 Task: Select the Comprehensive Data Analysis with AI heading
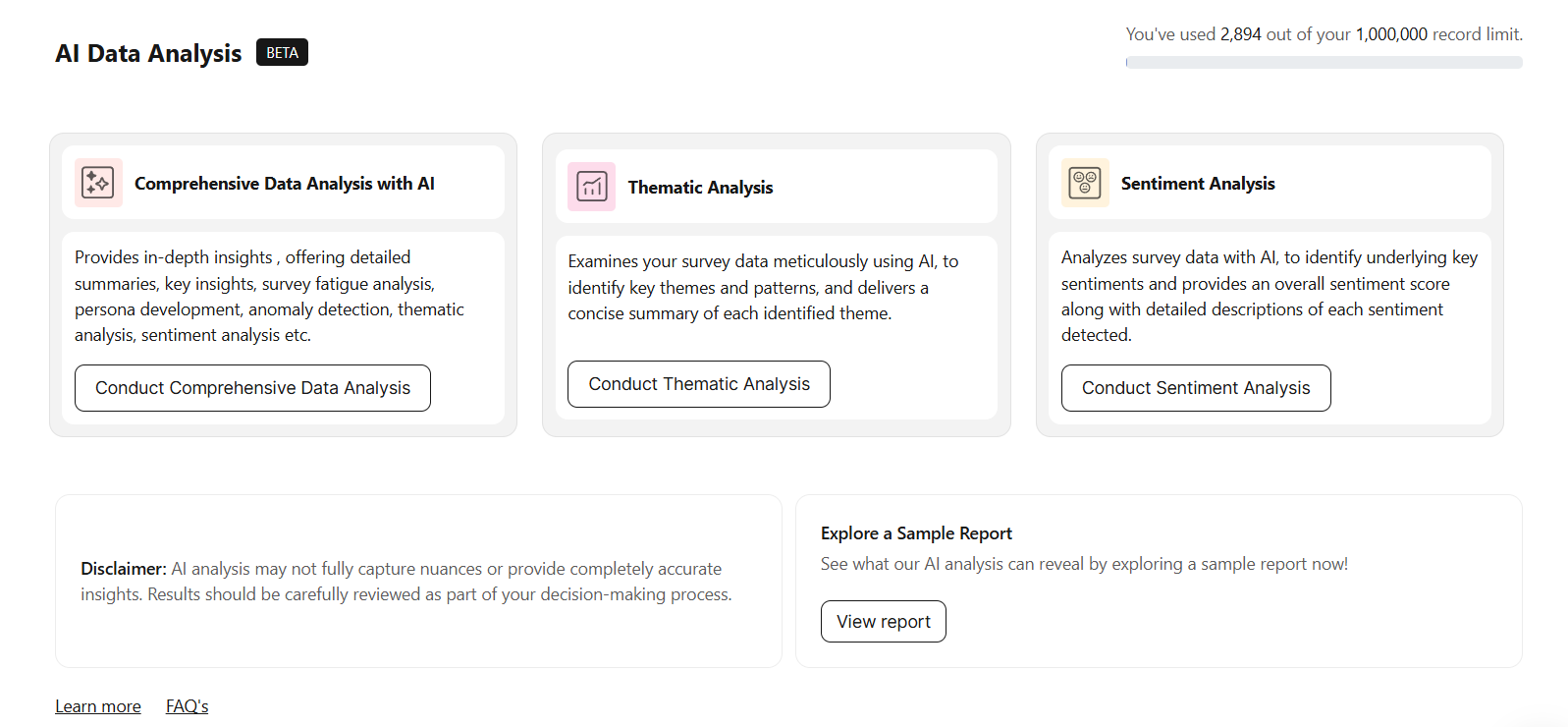pos(285,184)
